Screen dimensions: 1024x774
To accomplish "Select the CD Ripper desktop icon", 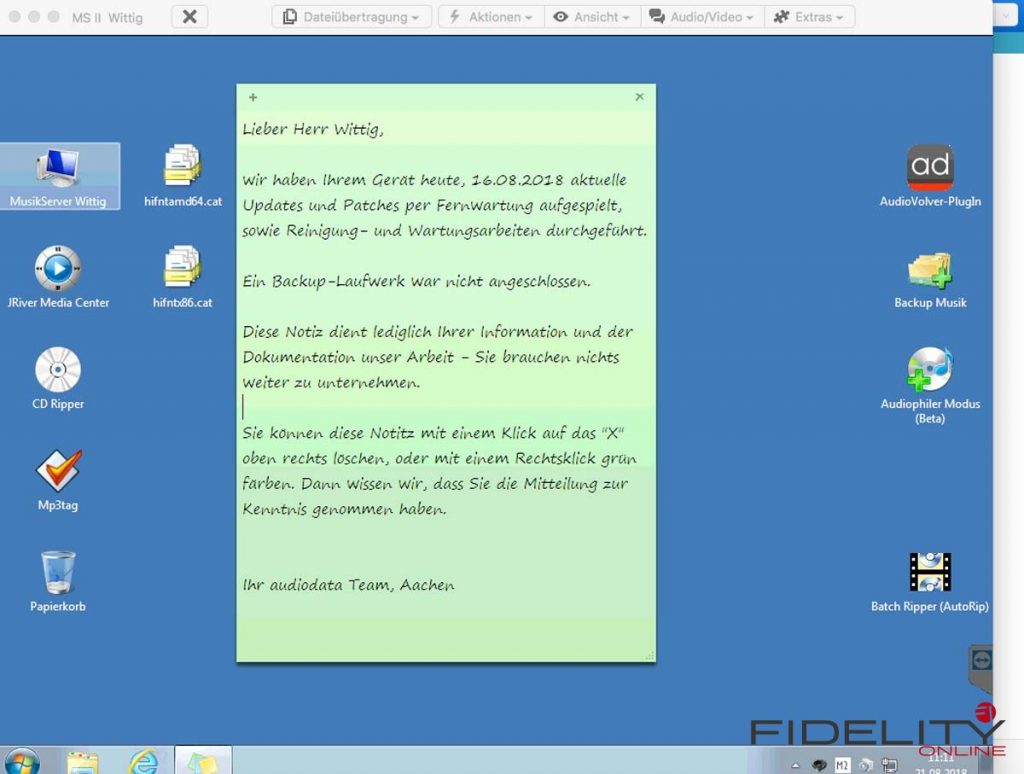I will click(58, 371).
